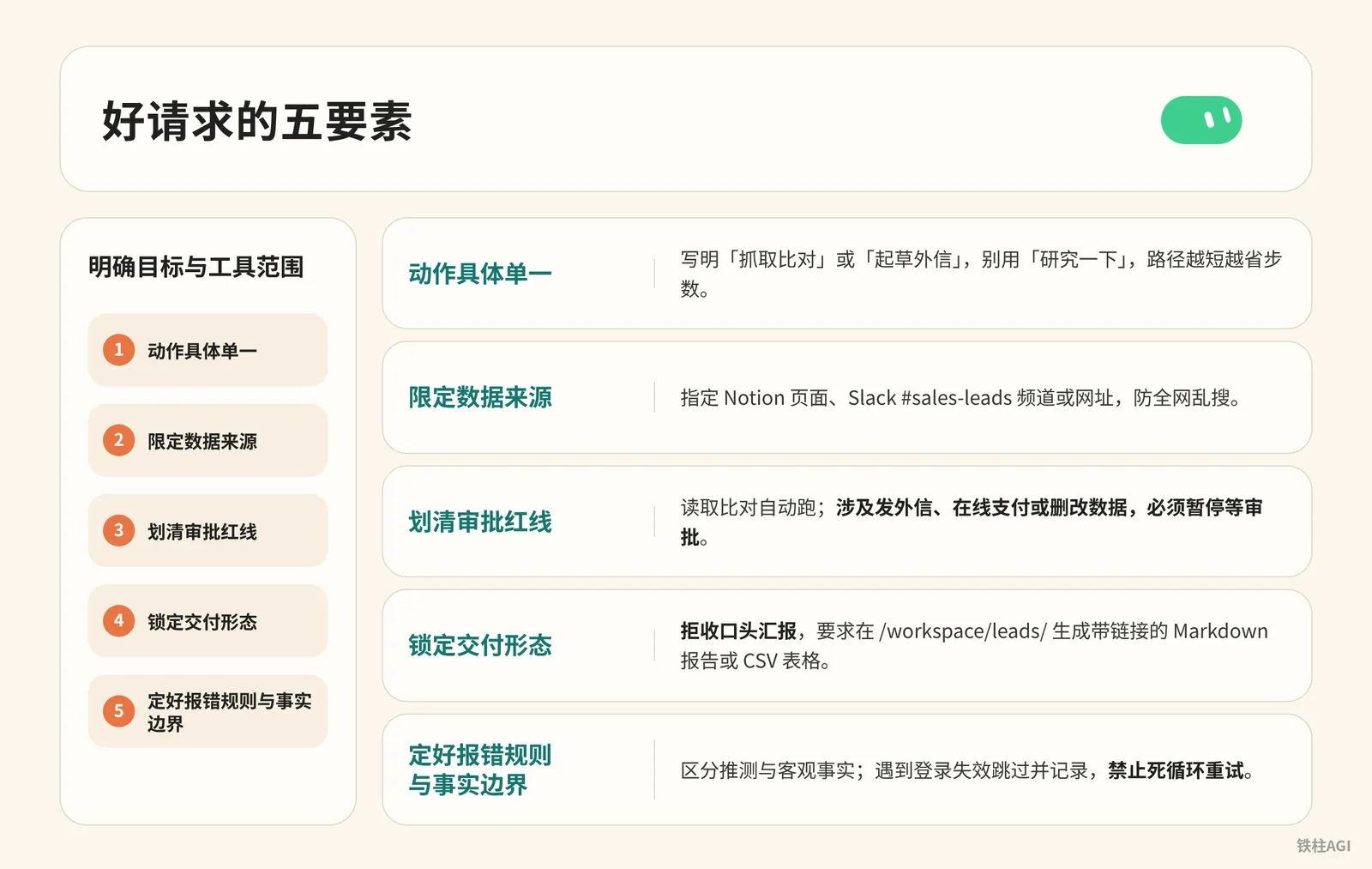
Task: Click the 锁定交付形态 green card heading
Action: (x=480, y=645)
